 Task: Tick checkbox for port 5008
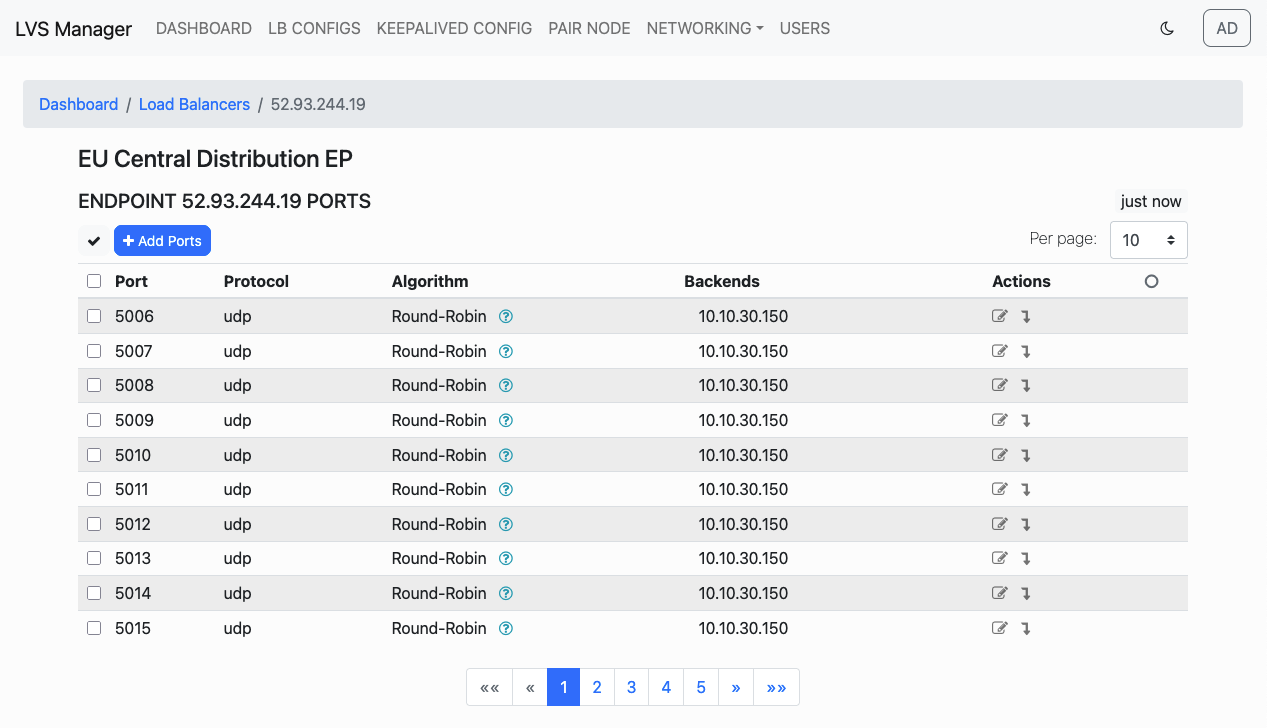[x=94, y=386]
